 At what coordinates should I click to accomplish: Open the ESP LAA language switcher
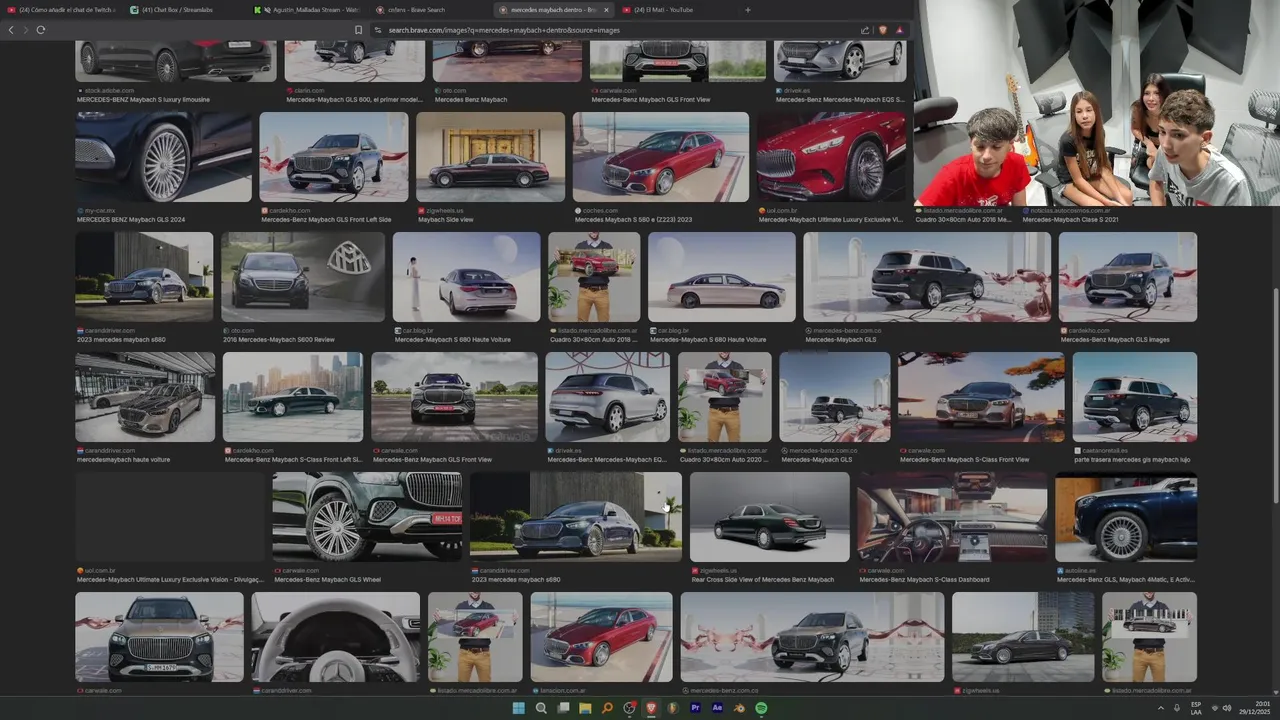click(x=1196, y=708)
